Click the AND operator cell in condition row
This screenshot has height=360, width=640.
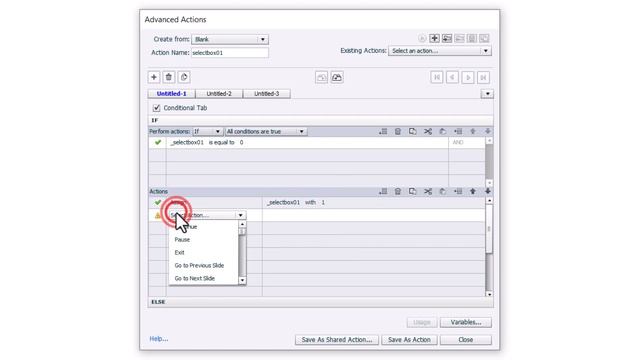(467, 142)
